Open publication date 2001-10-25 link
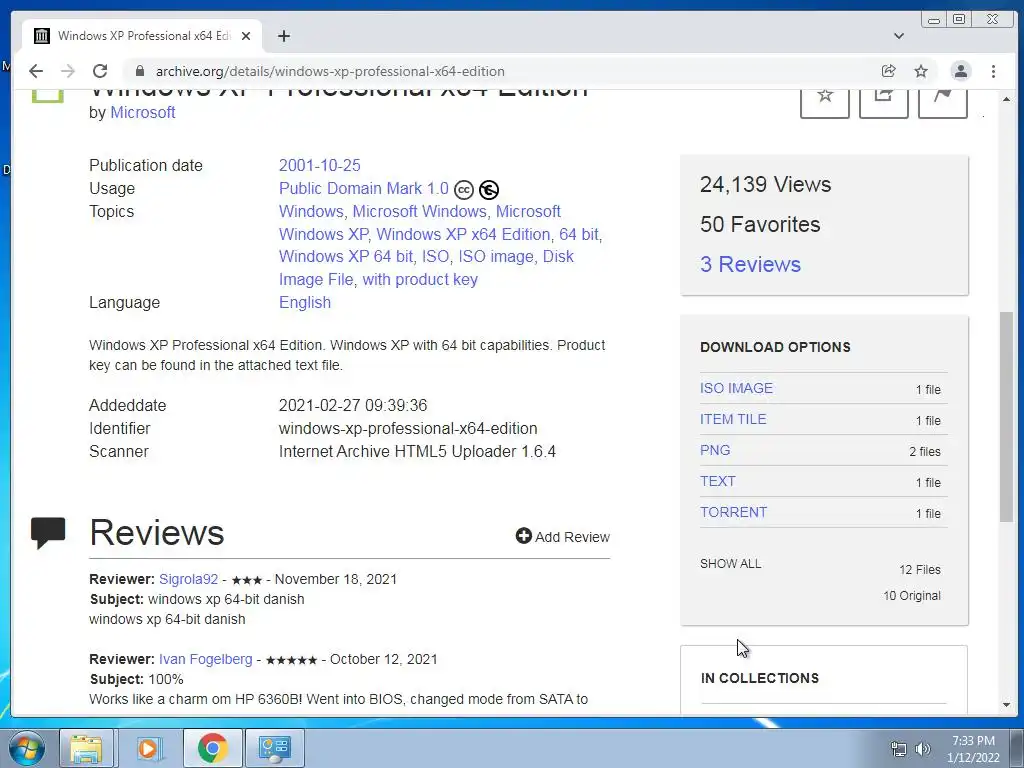1024x768 pixels. (319, 165)
